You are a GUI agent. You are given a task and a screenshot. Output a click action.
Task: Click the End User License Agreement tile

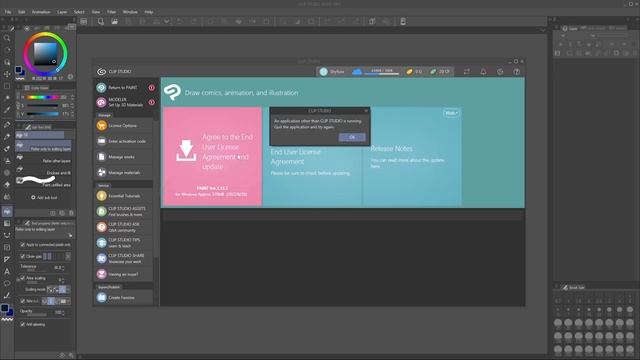pos(312,157)
